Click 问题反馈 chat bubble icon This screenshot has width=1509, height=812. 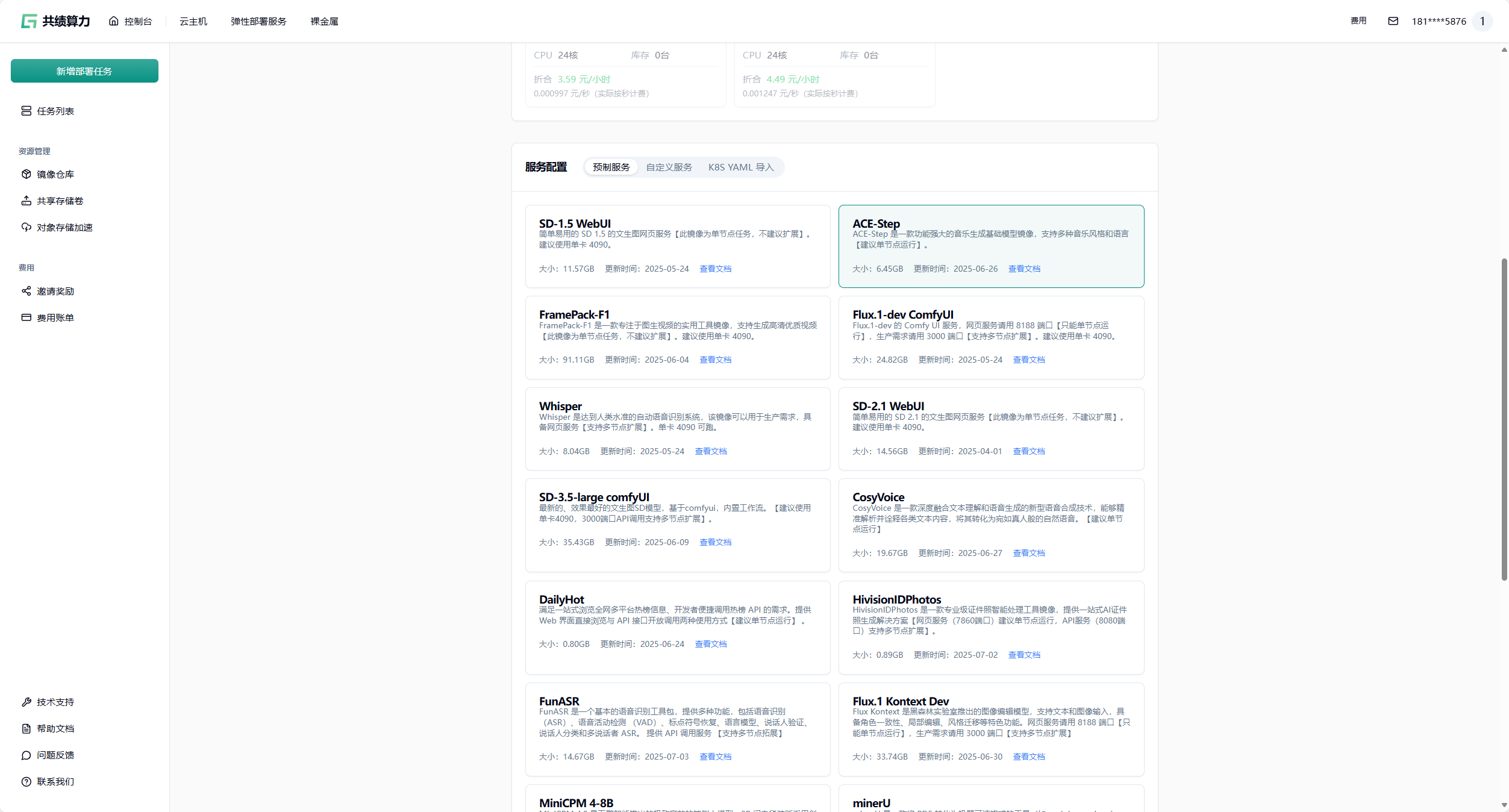[x=26, y=755]
